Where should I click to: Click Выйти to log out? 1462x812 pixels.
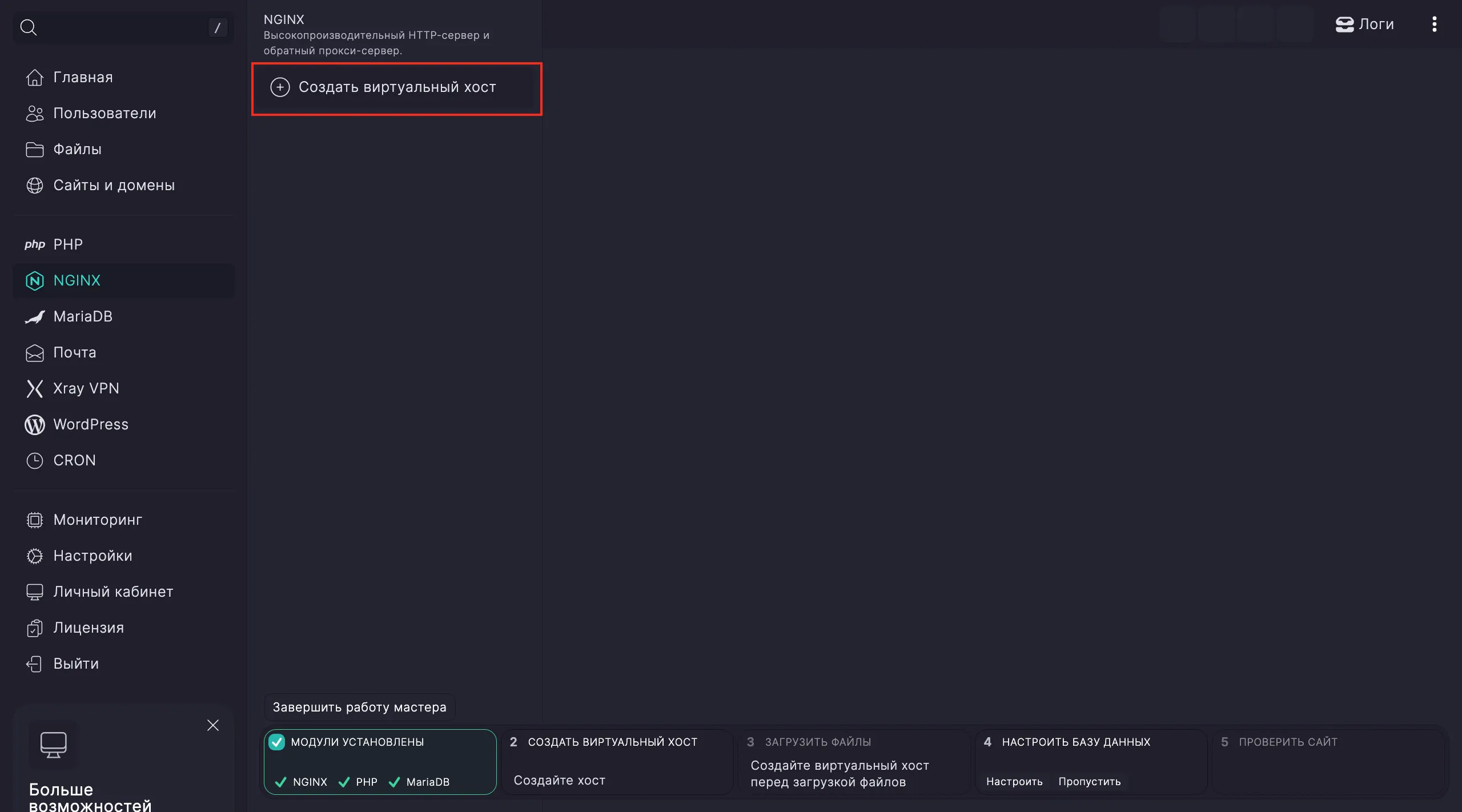coord(123,664)
